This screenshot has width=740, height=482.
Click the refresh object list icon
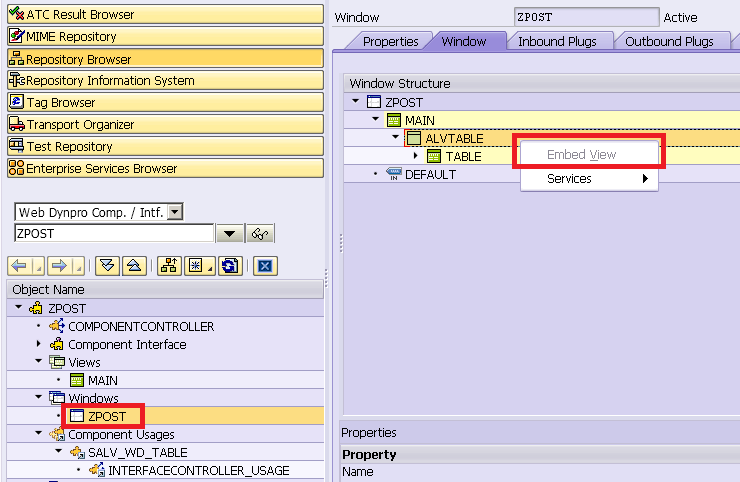230,266
